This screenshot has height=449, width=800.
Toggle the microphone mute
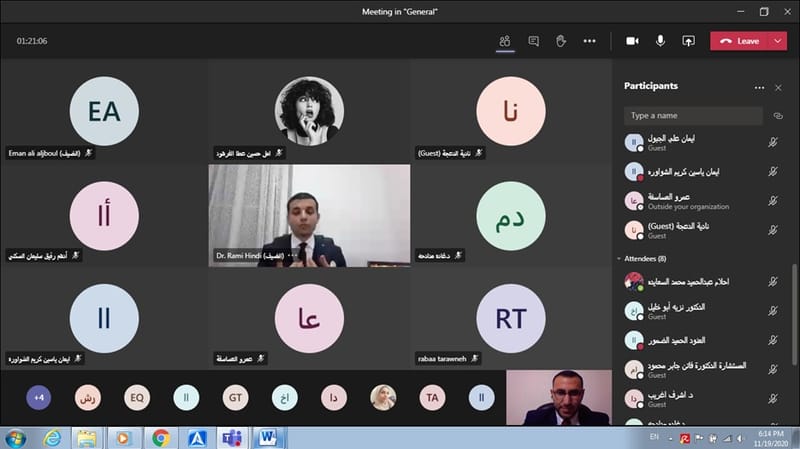point(660,41)
